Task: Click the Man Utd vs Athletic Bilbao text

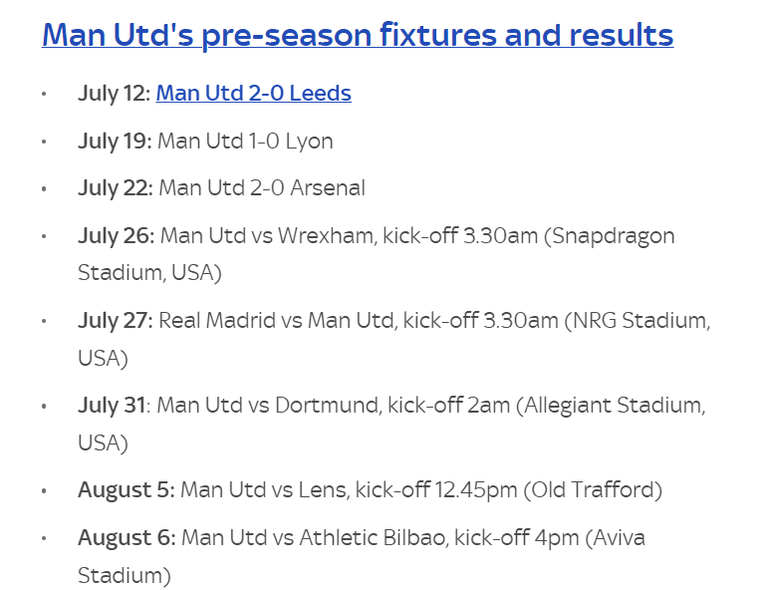Action: tap(314, 538)
